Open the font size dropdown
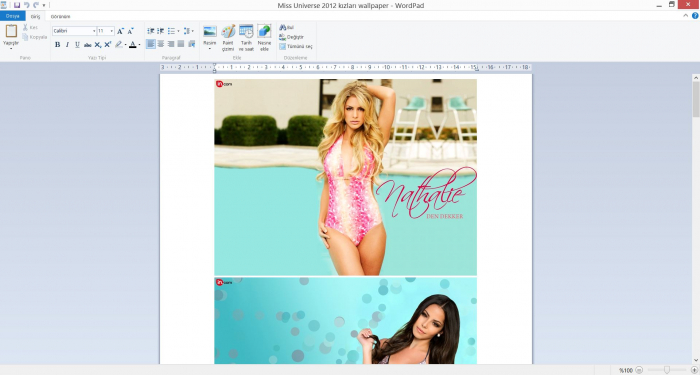The width and height of the screenshot is (700, 375). tap(106, 31)
